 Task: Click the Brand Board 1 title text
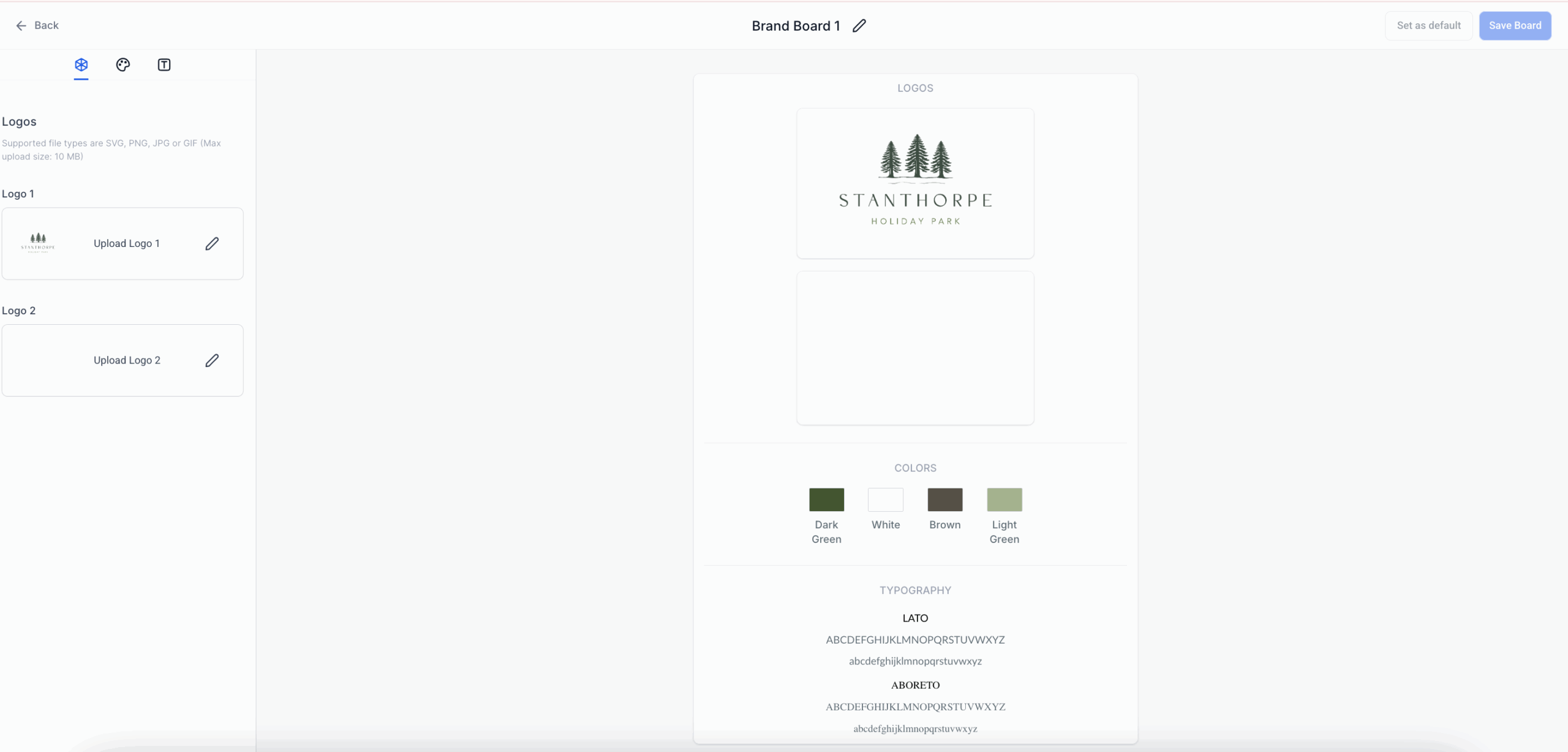click(796, 26)
